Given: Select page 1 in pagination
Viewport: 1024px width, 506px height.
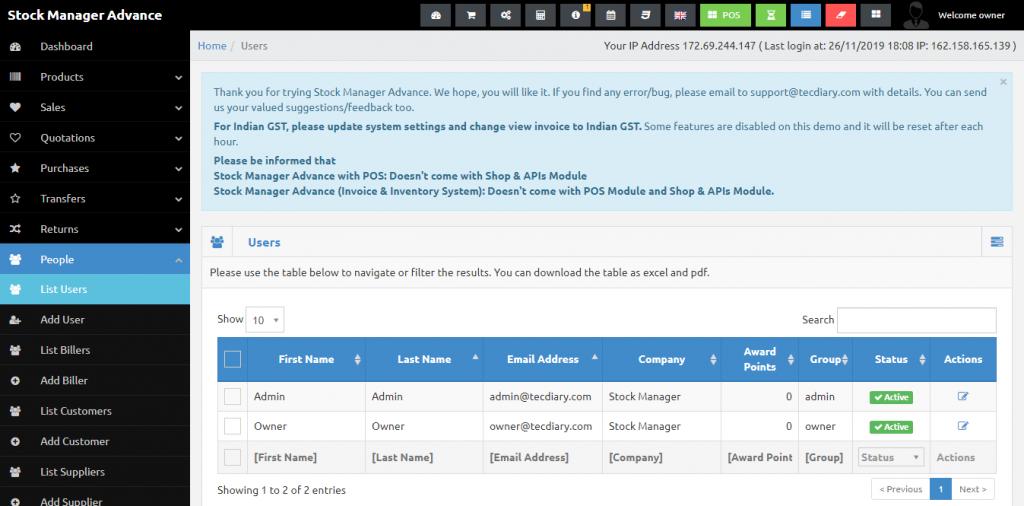Looking at the screenshot, I should pyautogui.click(x=940, y=489).
